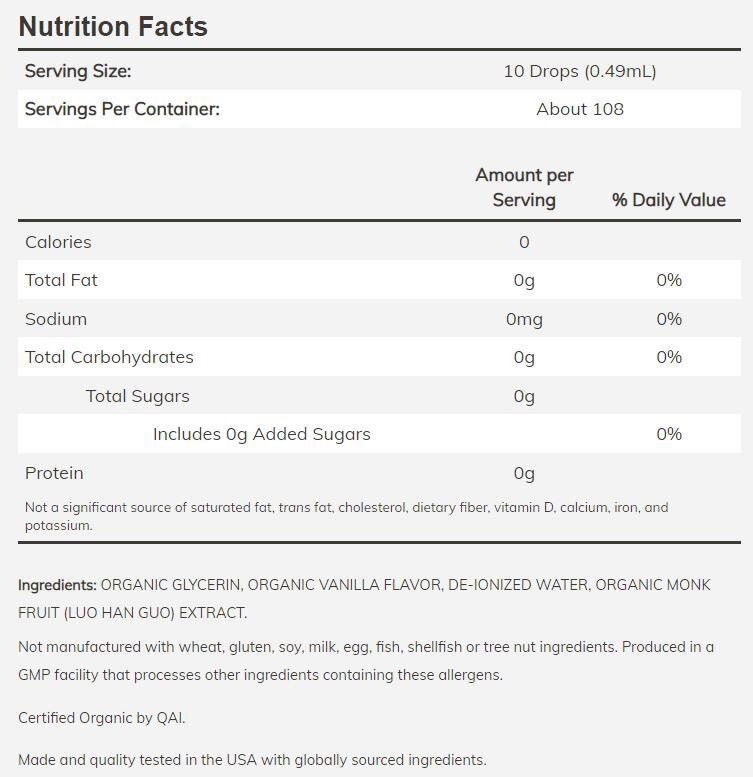Click the % Daily Value column header

coord(668,200)
